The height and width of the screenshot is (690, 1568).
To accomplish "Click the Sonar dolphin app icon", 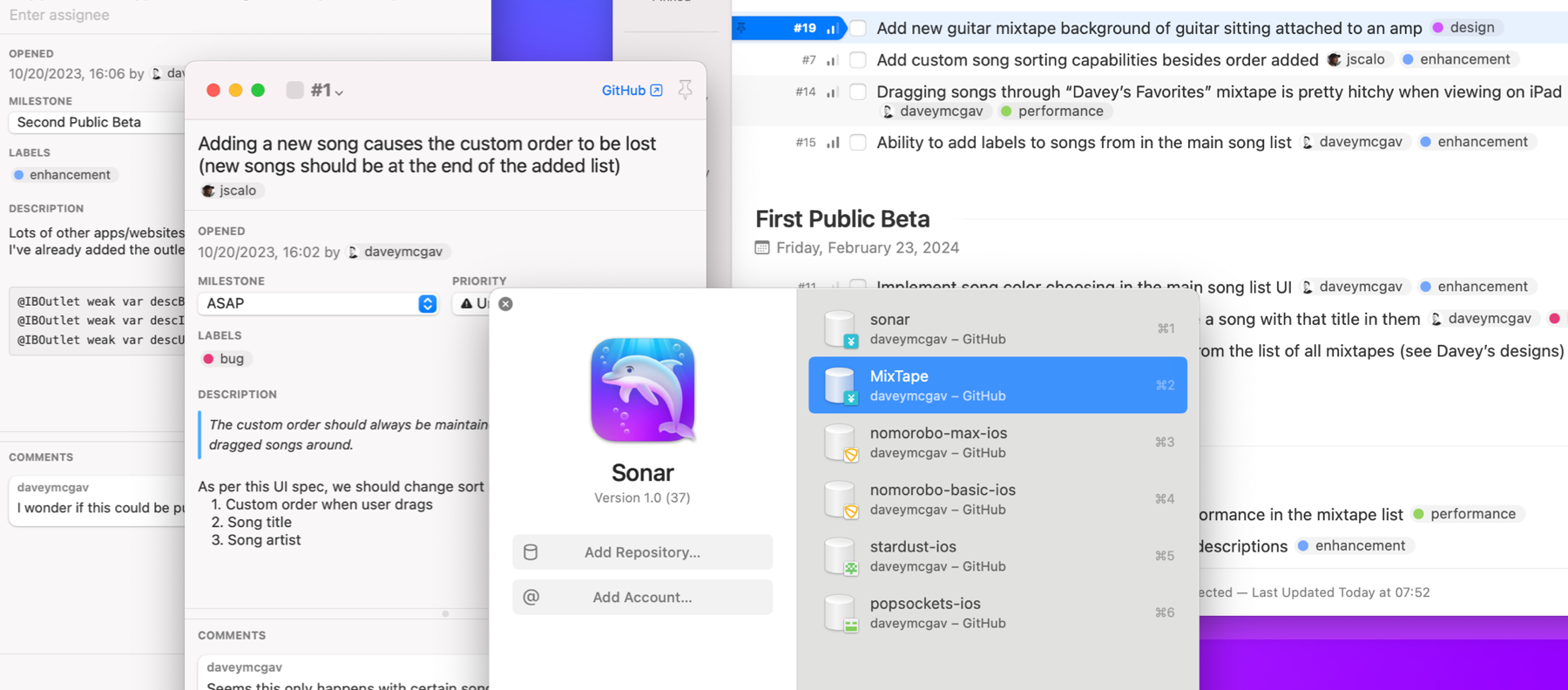I will [643, 389].
